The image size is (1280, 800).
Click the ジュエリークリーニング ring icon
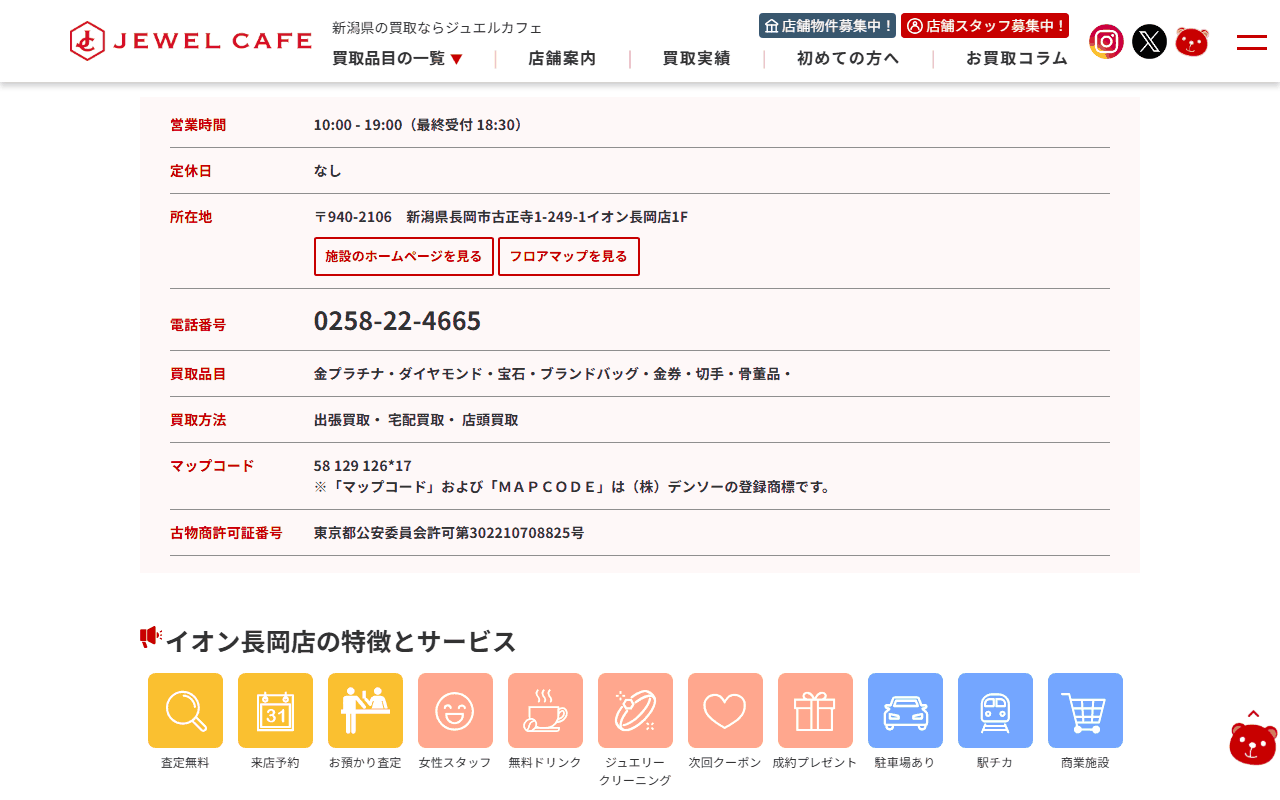click(x=635, y=710)
